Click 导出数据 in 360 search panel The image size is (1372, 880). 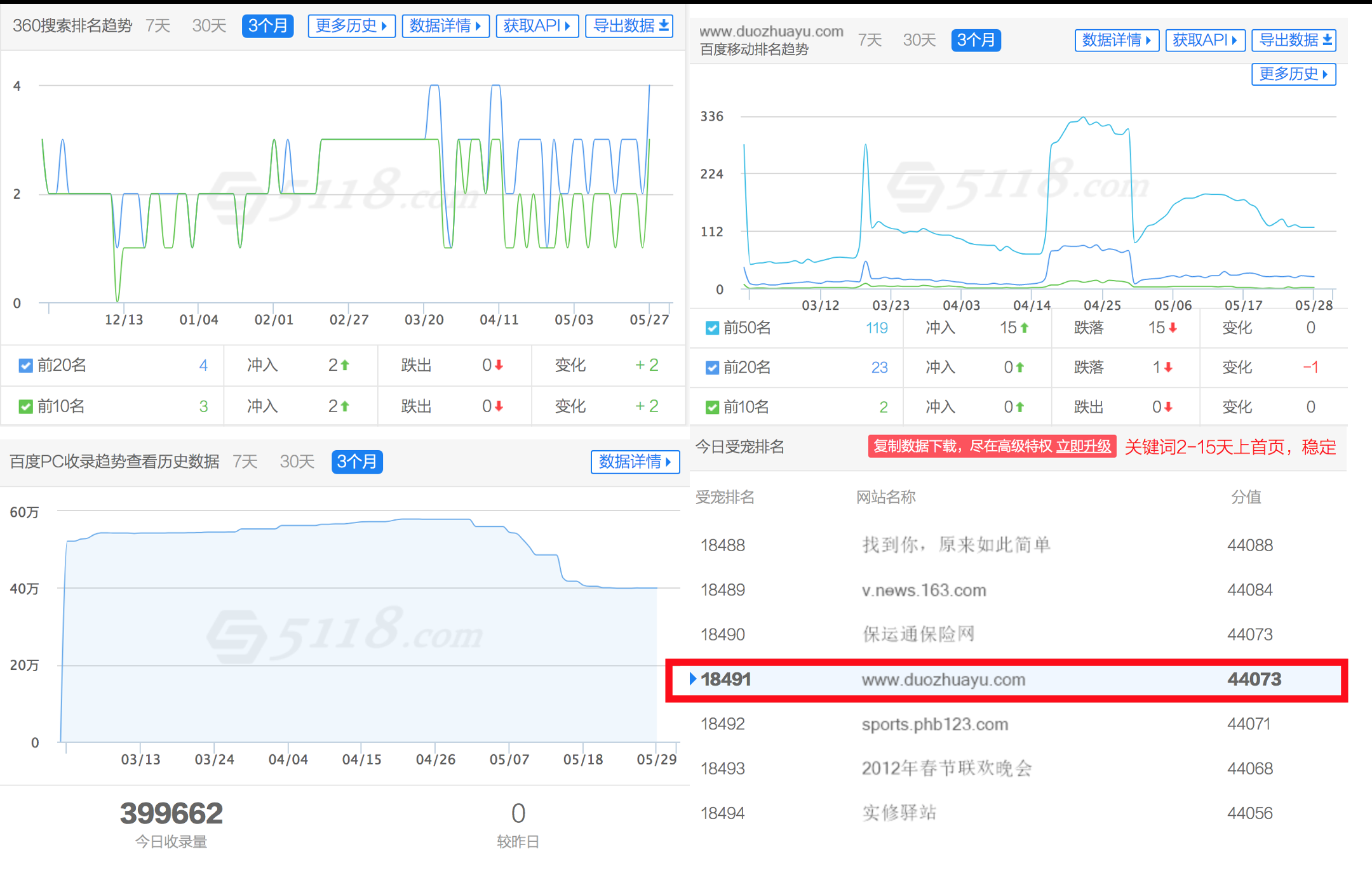click(629, 26)
